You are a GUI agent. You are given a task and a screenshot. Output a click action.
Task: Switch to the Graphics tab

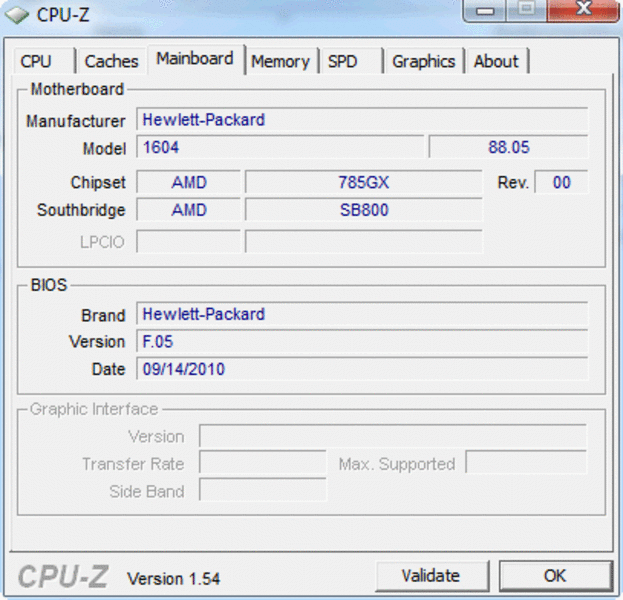point(424,61)
